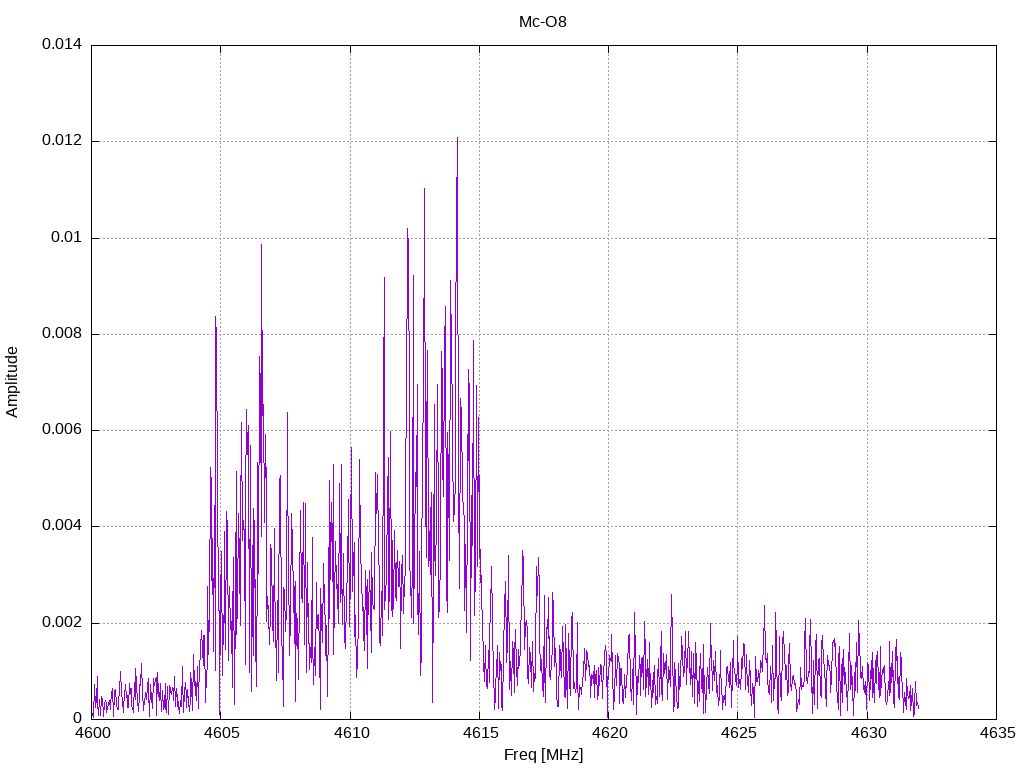Click the 0.014 y-axis tick label
Image resolution: width=1024 pixels, height=768 pixels.
coord(61,45)
